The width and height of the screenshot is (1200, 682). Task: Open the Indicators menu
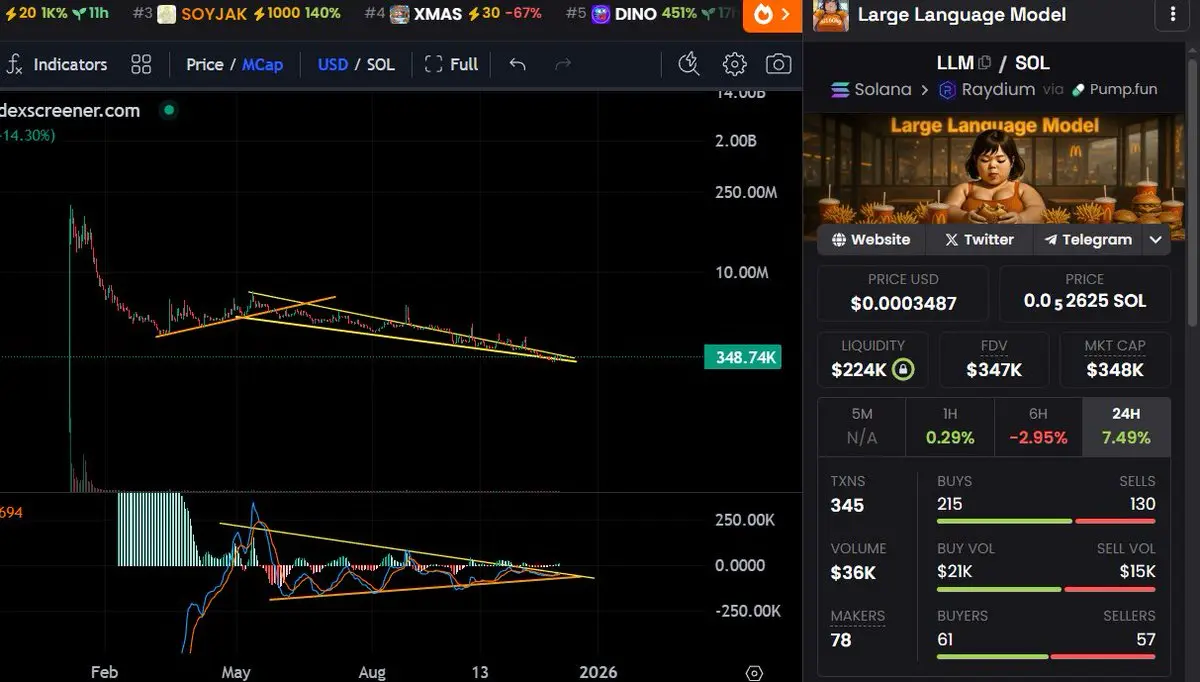click(x=56, y=64)
